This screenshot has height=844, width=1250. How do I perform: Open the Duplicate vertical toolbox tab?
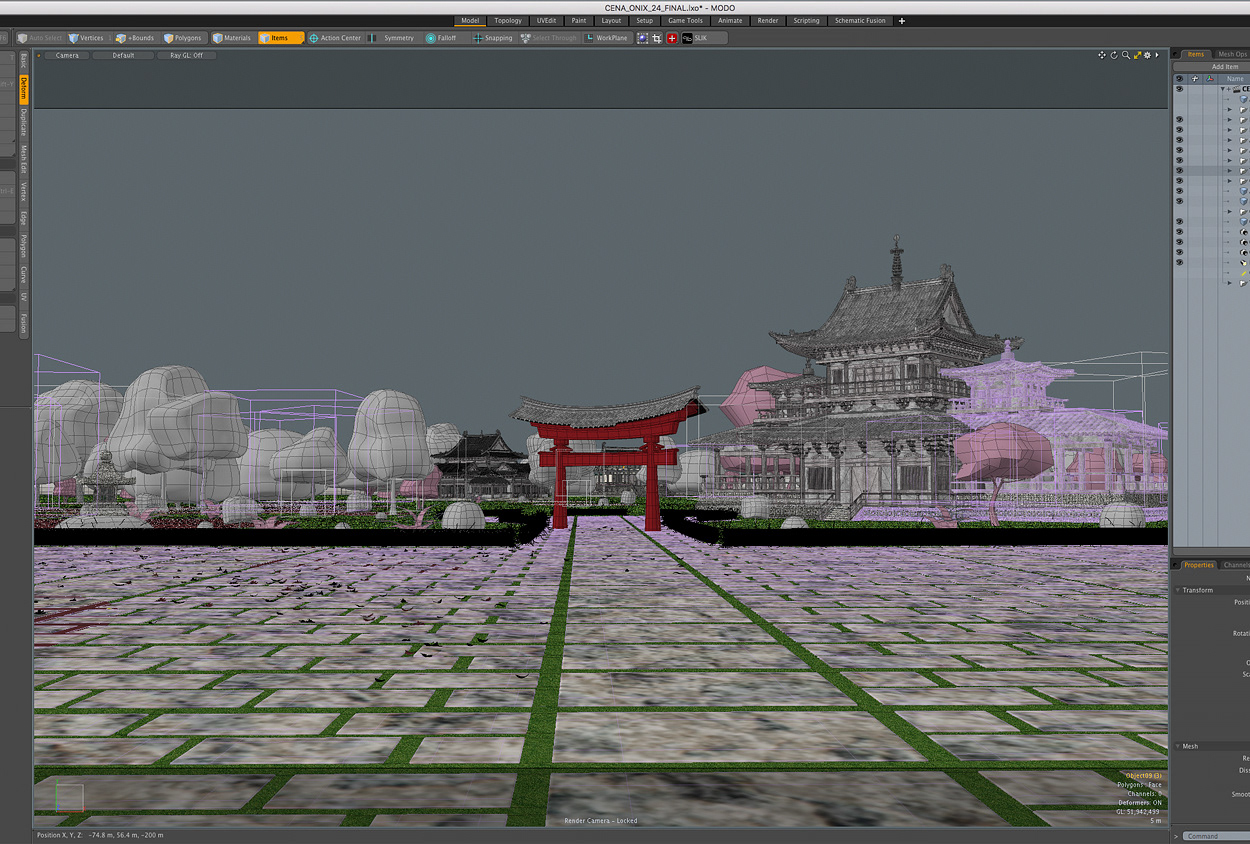24,123
